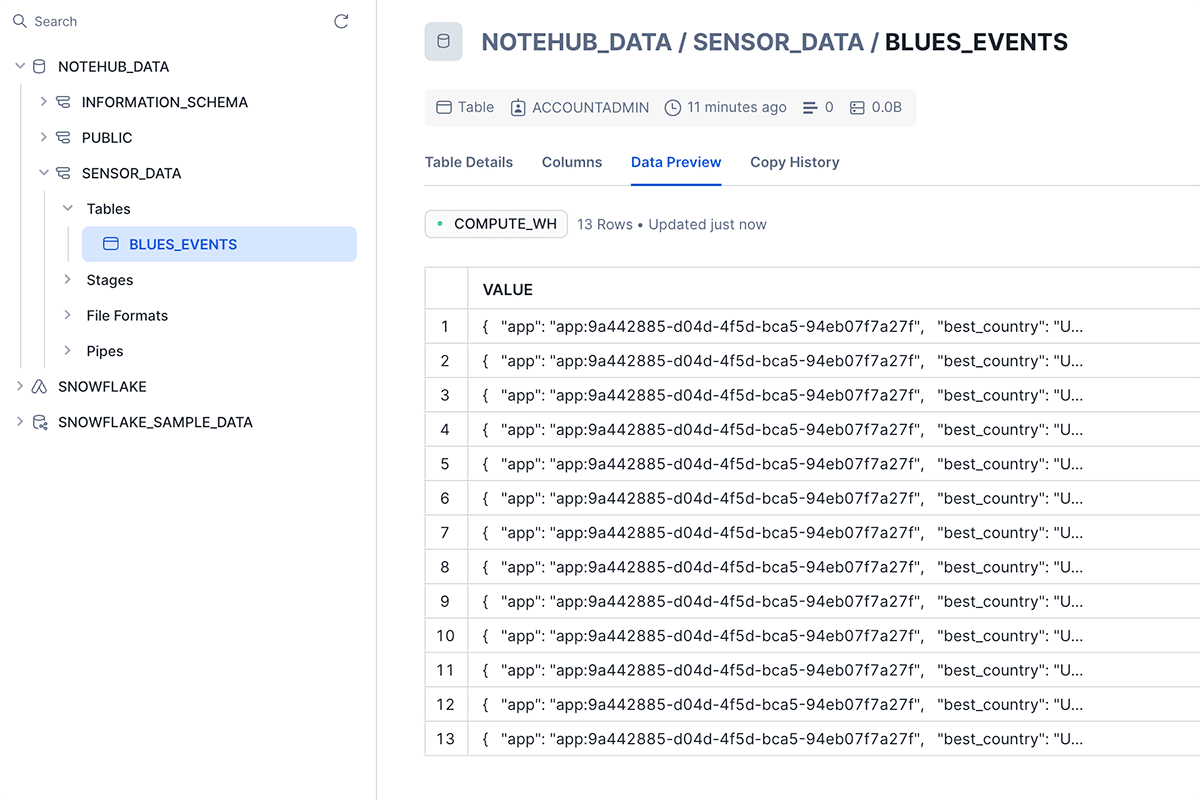Image resolution: width=1200 pixels, height=800 pixels.
Task: Click the INFORMATION_SCHEMA schema icon
Action: pos(63,102)
